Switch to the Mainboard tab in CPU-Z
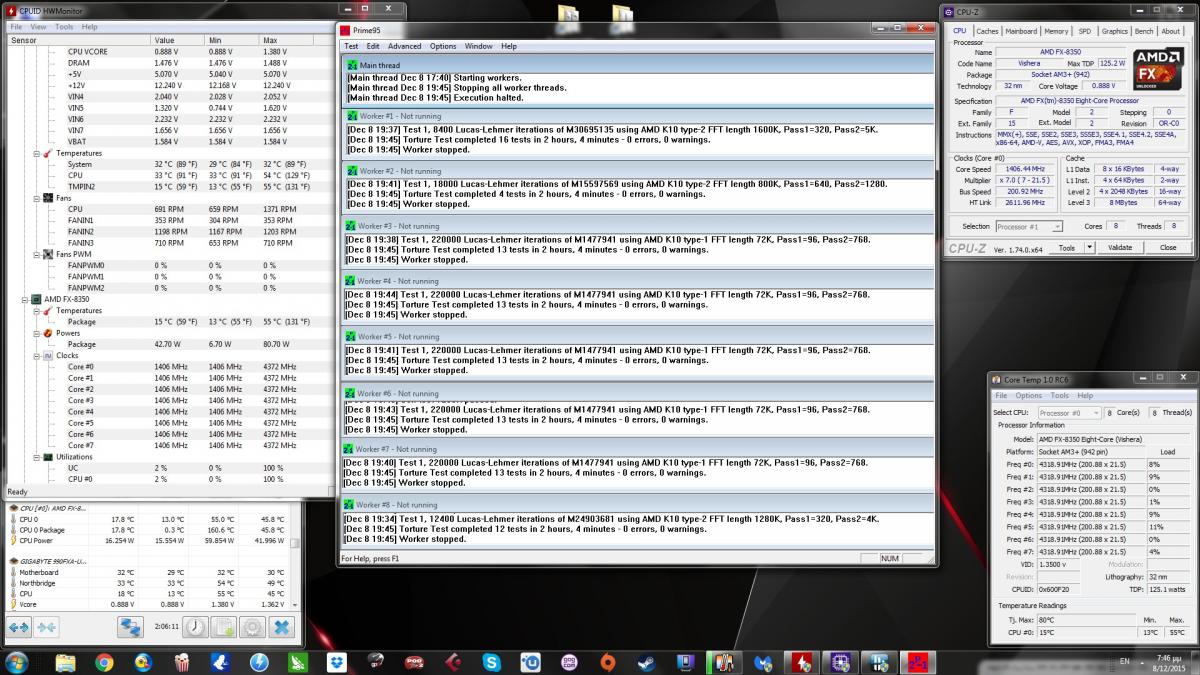Viewport: 1200px width, 675px height. tap(1021, 31)
